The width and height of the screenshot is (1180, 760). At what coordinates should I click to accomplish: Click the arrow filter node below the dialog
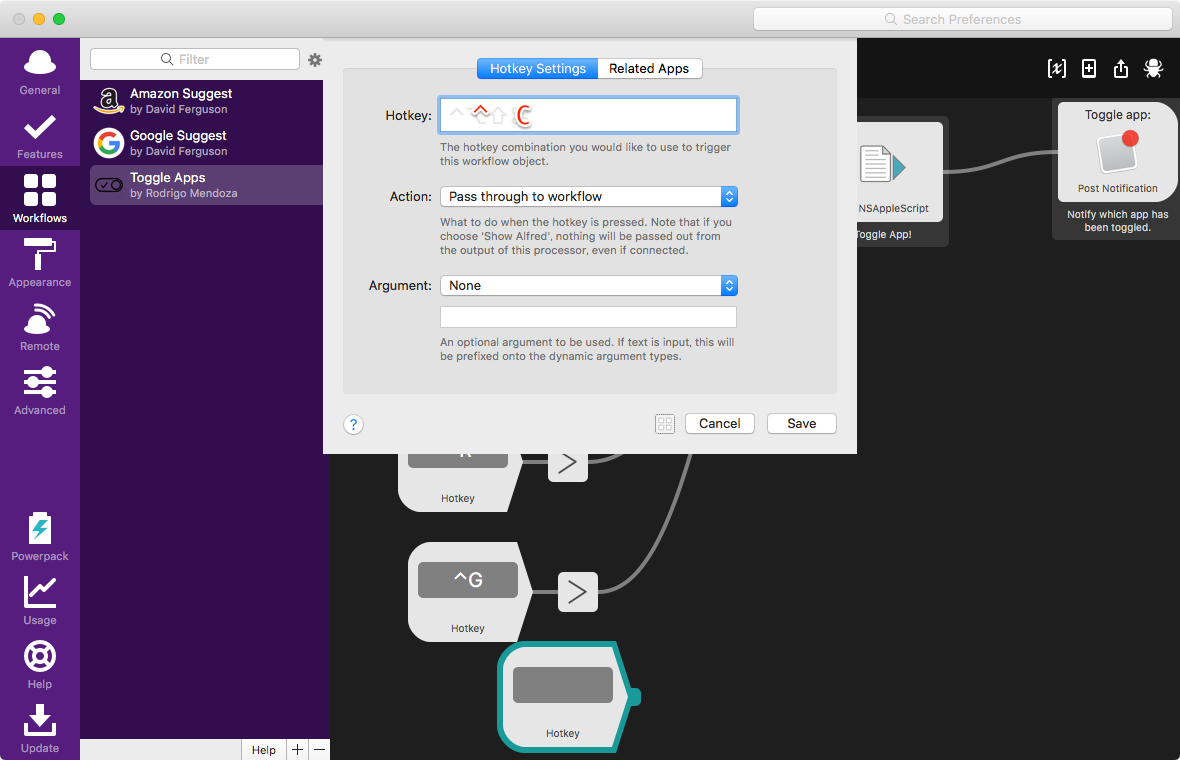pos(568,465)
